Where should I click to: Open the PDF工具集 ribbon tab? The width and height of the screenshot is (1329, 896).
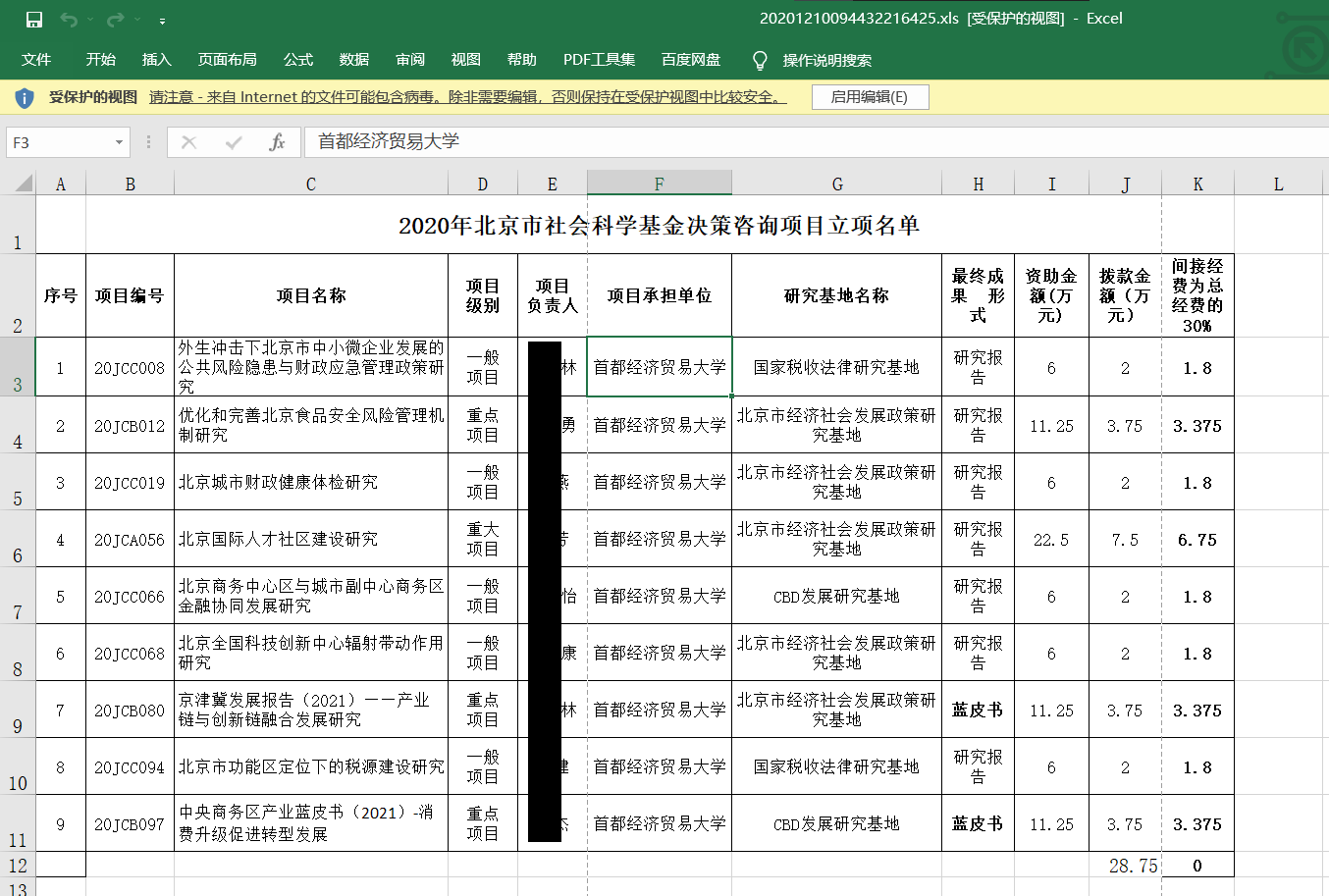(599, 60)
